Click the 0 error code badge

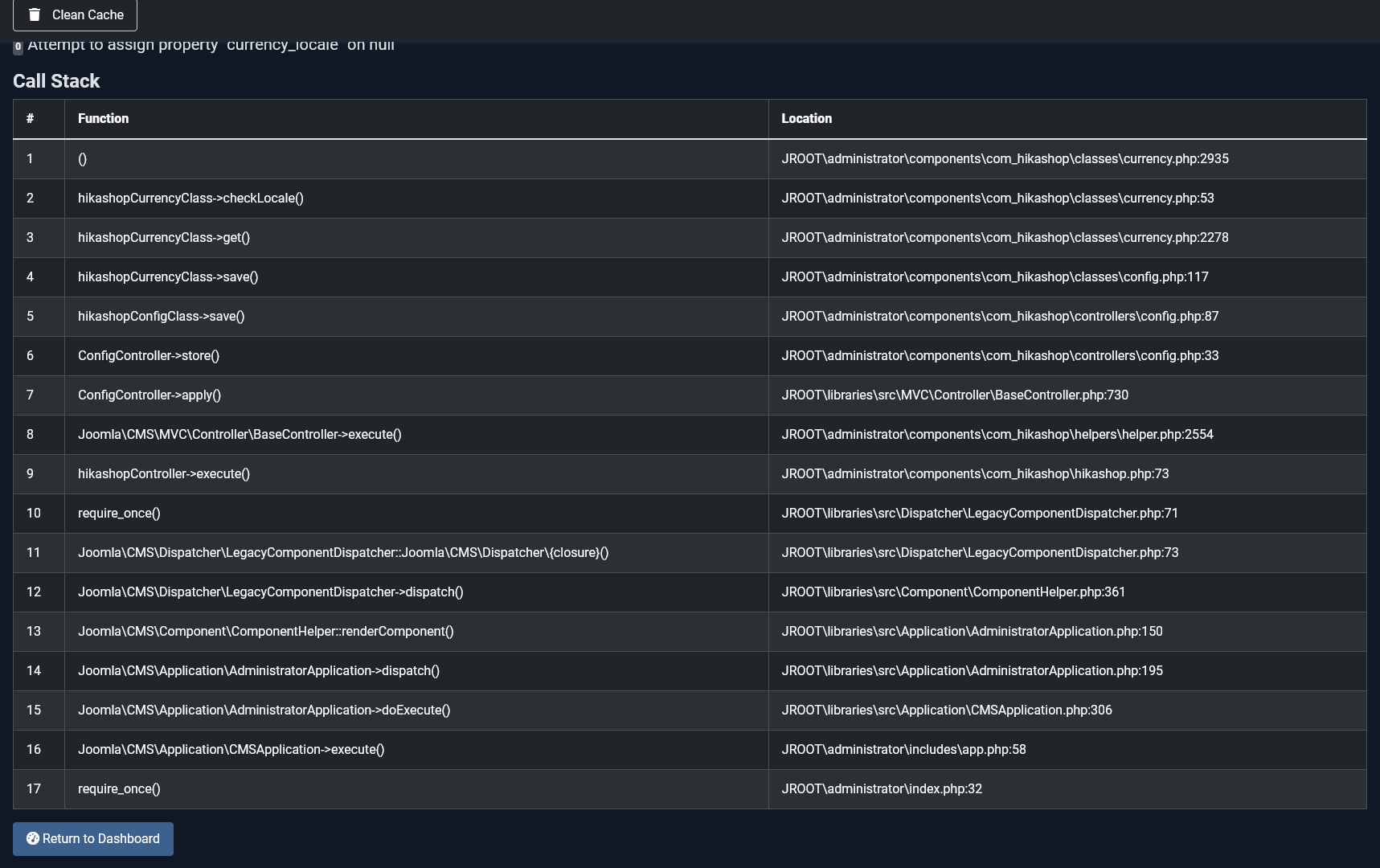[x=18, y=47]
